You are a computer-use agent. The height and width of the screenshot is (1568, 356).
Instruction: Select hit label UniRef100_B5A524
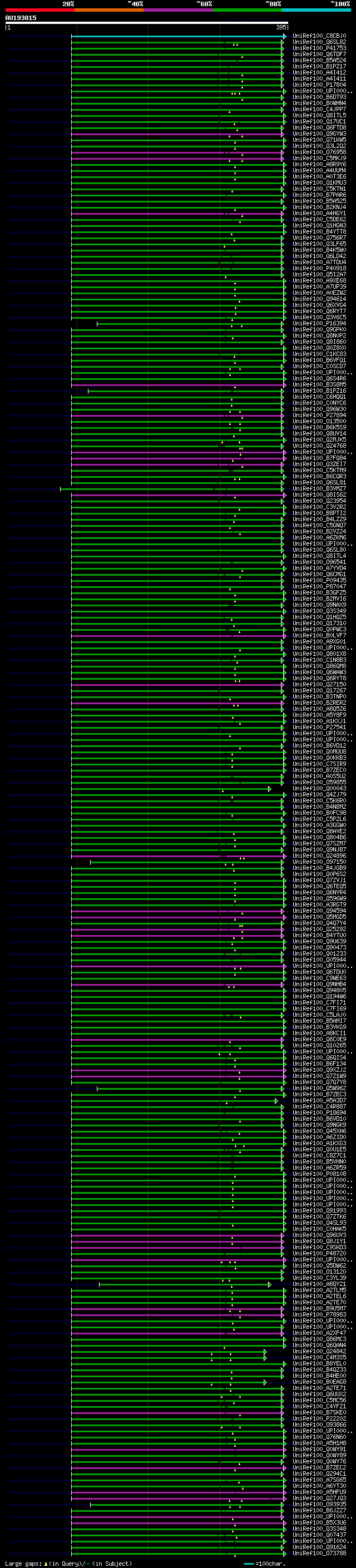[x=319, y=60]
